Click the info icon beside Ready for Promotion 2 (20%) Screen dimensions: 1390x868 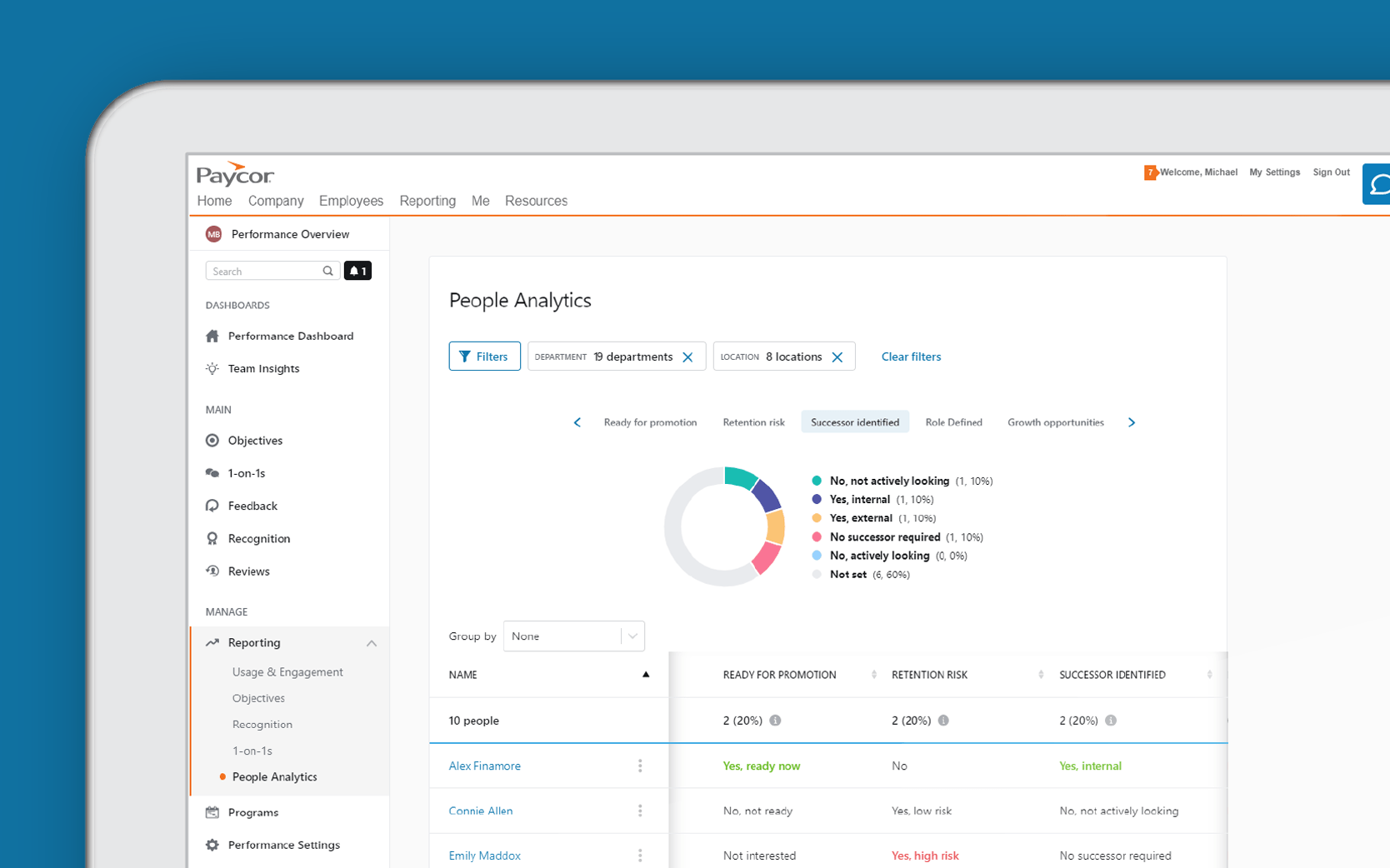click(x=775, y=721)
